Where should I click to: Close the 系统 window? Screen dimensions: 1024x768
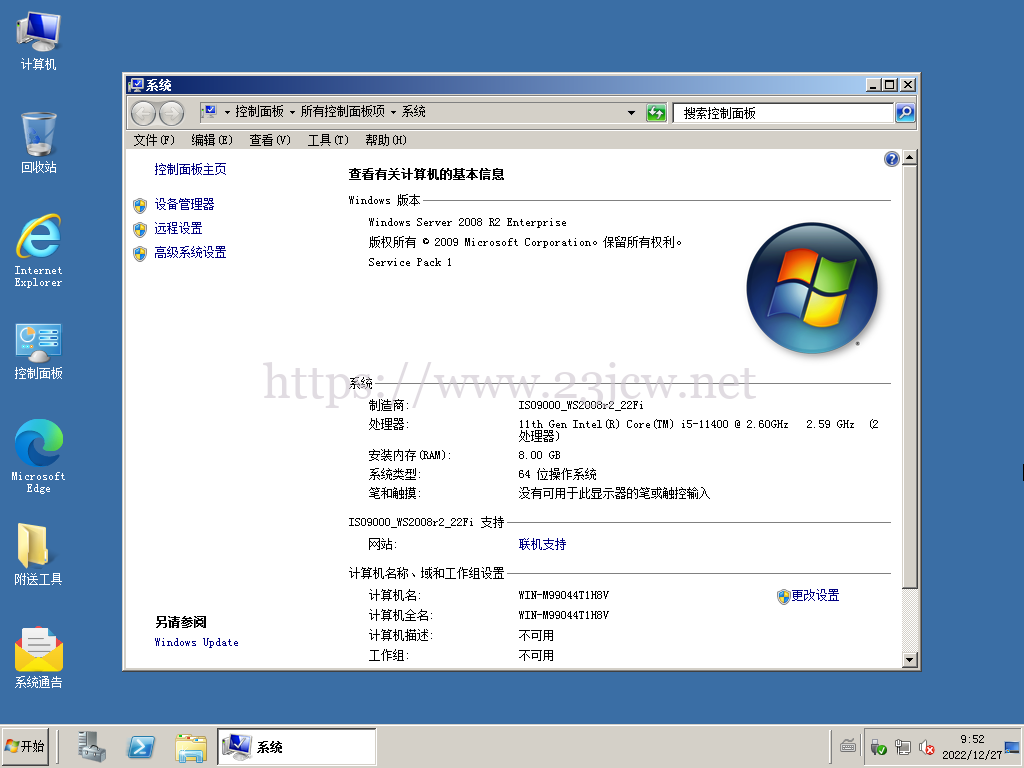click(x=908, y=85)
